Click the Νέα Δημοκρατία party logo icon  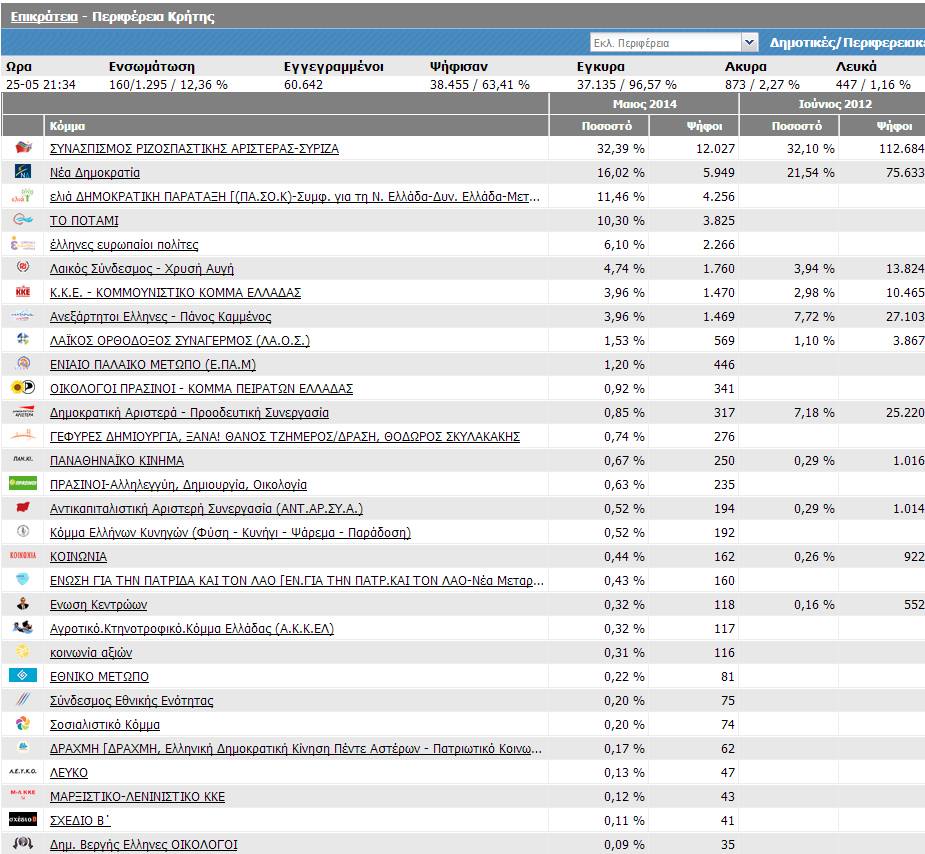pyautogui.click(x=24, y=172)
